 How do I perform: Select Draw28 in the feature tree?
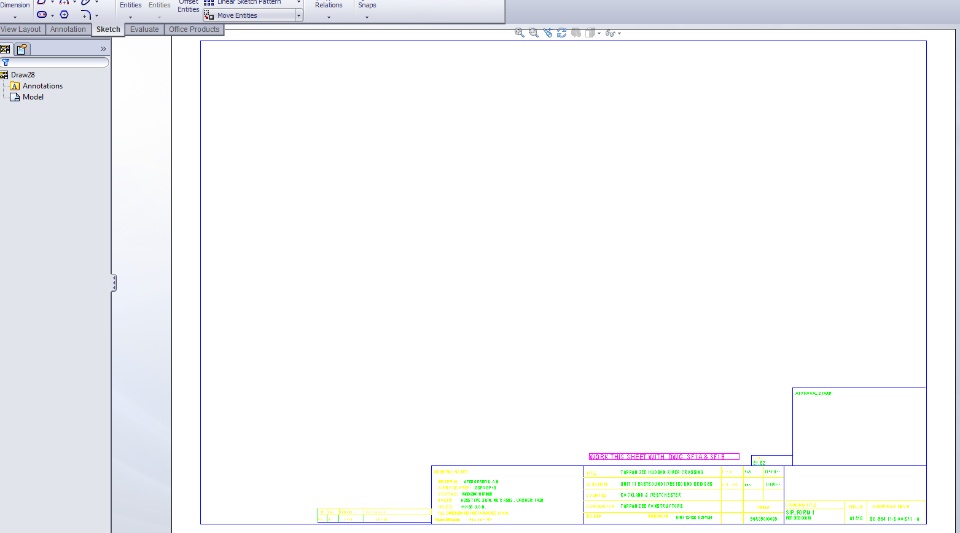tap(23, 75)
